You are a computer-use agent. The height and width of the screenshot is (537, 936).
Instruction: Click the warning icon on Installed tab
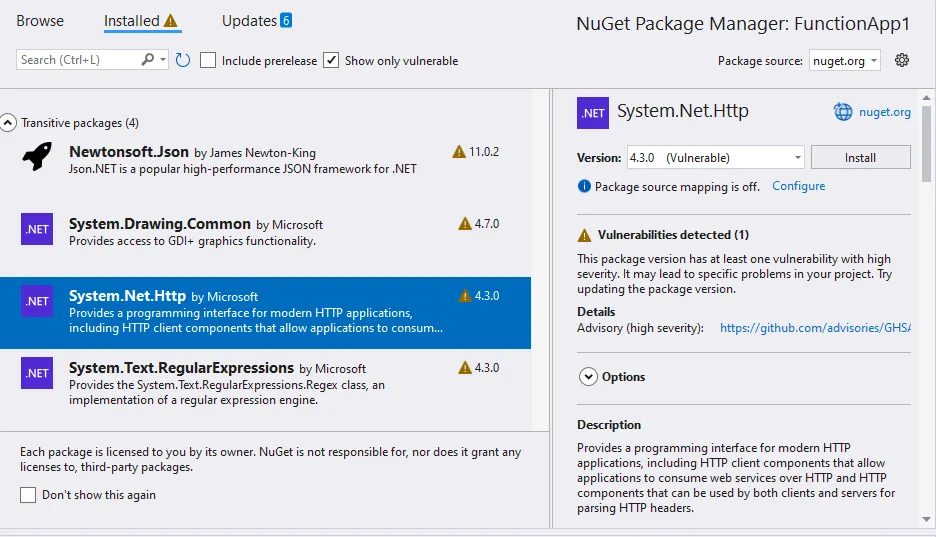tap(171, 21)
